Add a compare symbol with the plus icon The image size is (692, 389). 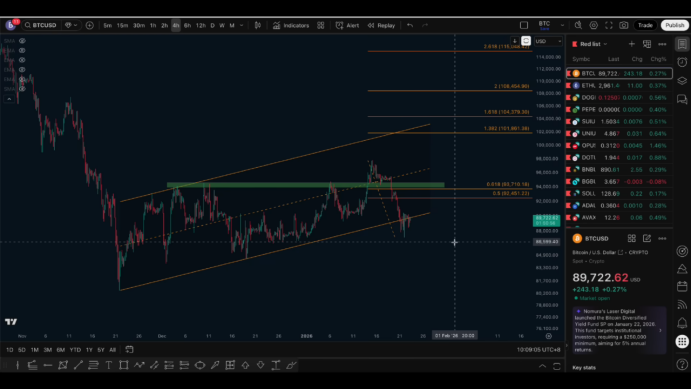pos(90,25)
